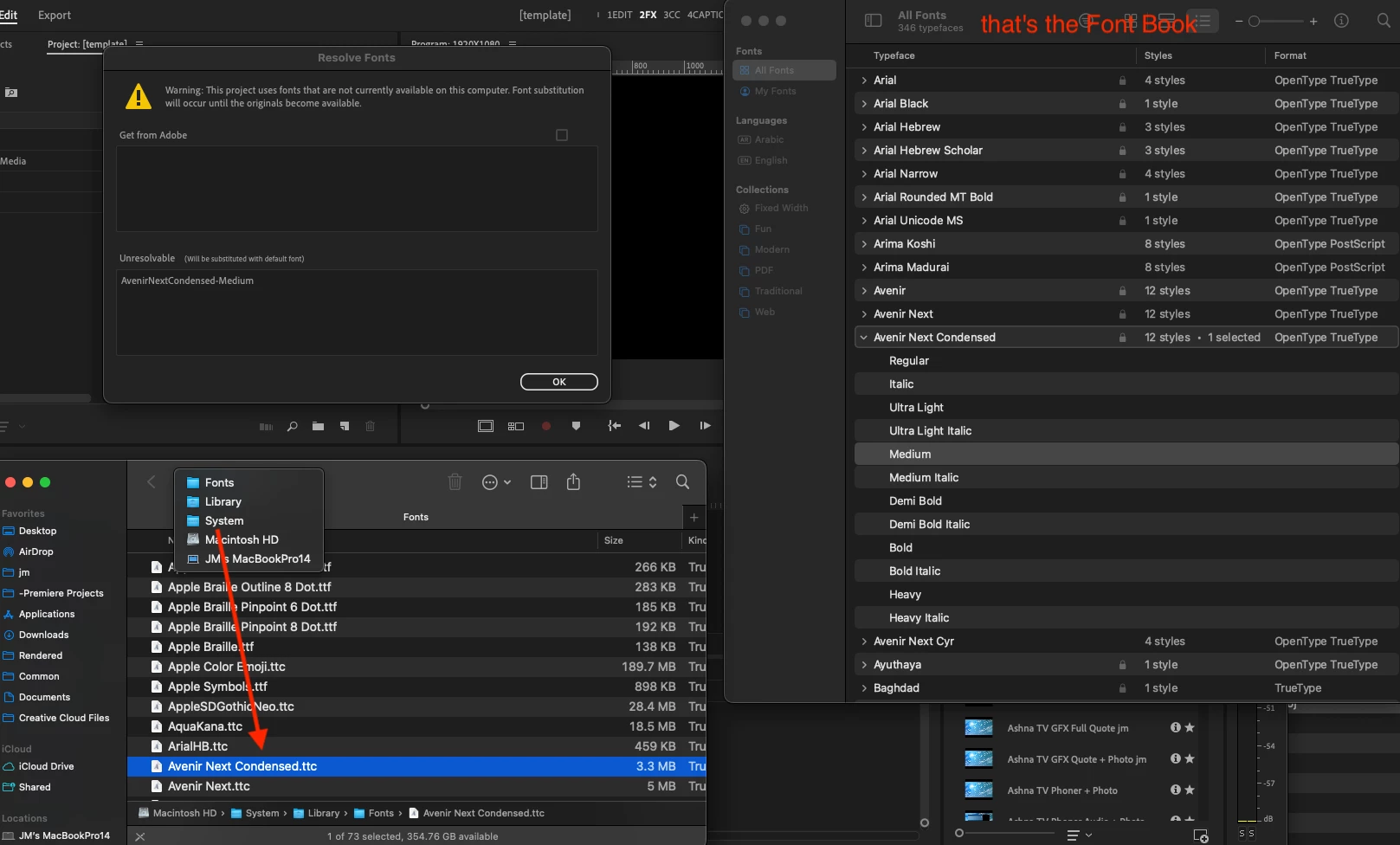Search in the Finder window
The image size is (1400, 845).
[x=682, y=482]
